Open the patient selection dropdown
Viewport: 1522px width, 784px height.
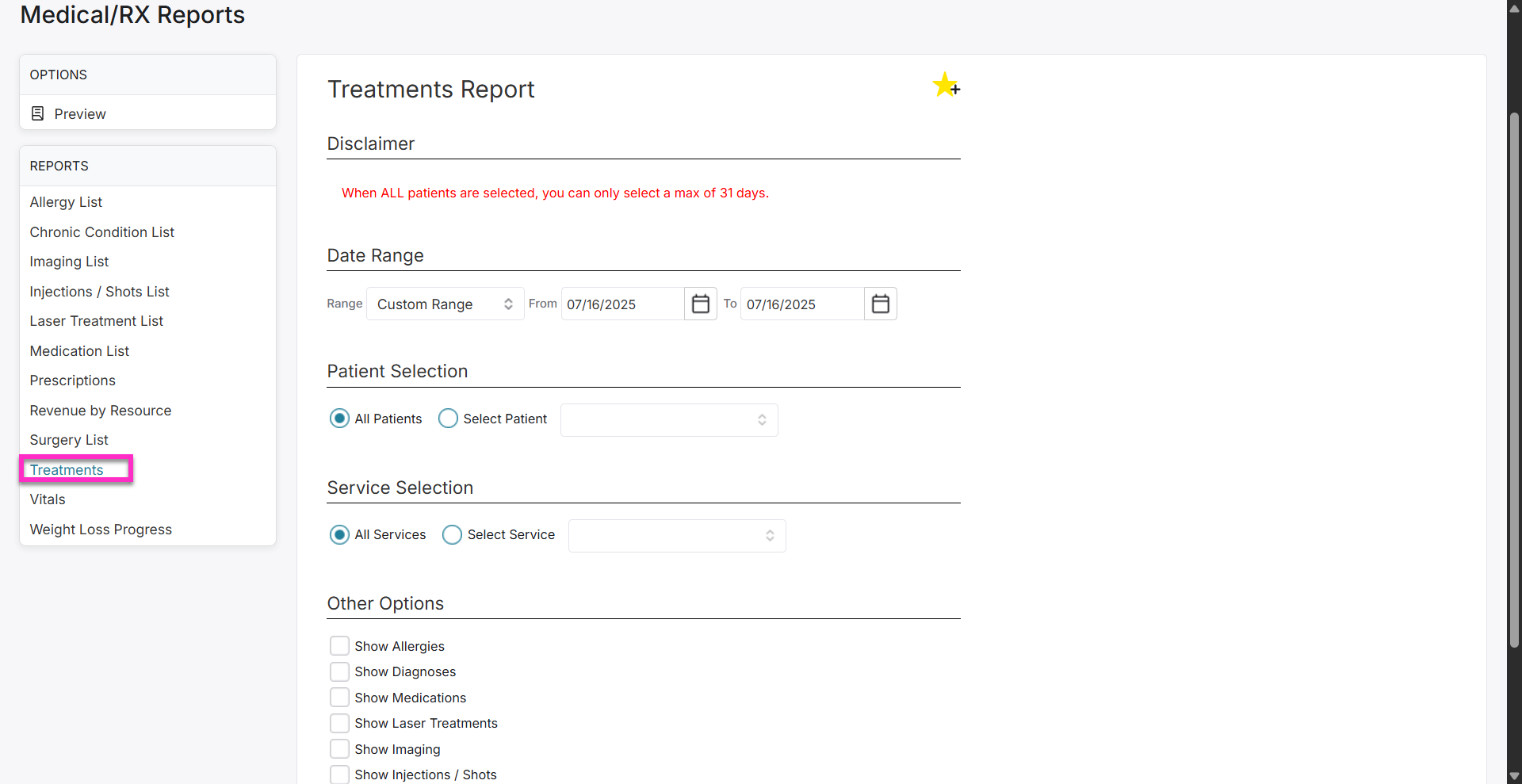(668, 419)
